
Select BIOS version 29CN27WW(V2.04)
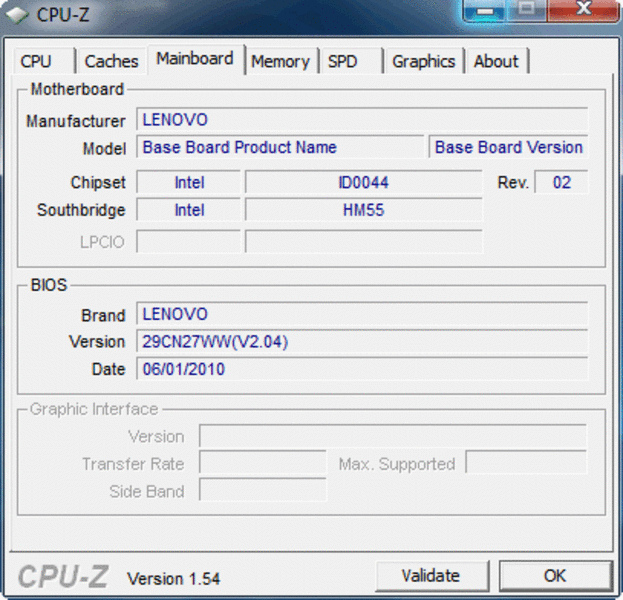[362, 342]
